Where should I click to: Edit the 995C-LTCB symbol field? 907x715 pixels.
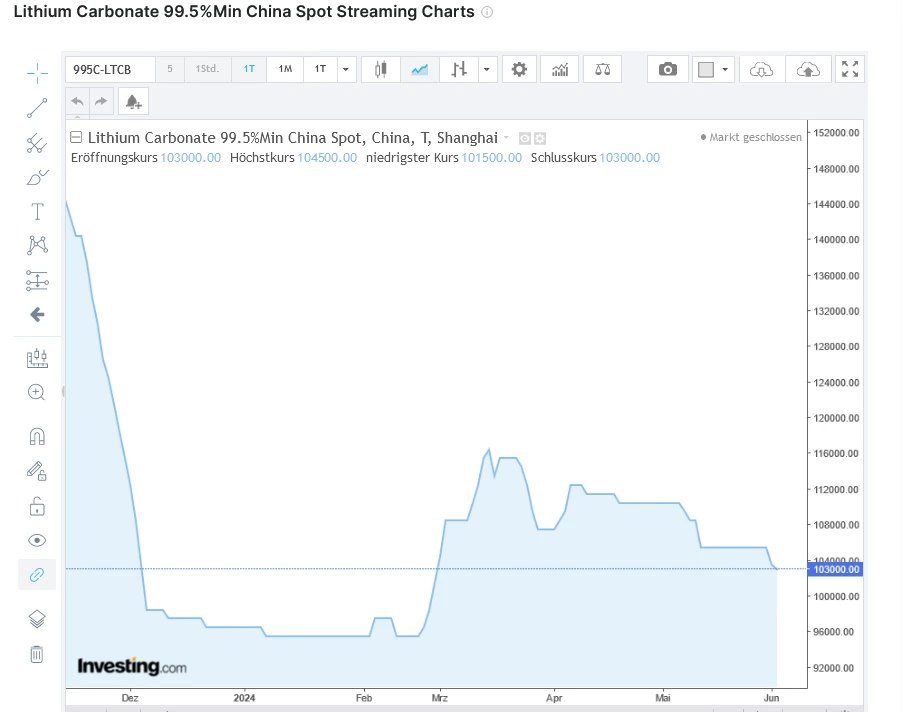110,69
